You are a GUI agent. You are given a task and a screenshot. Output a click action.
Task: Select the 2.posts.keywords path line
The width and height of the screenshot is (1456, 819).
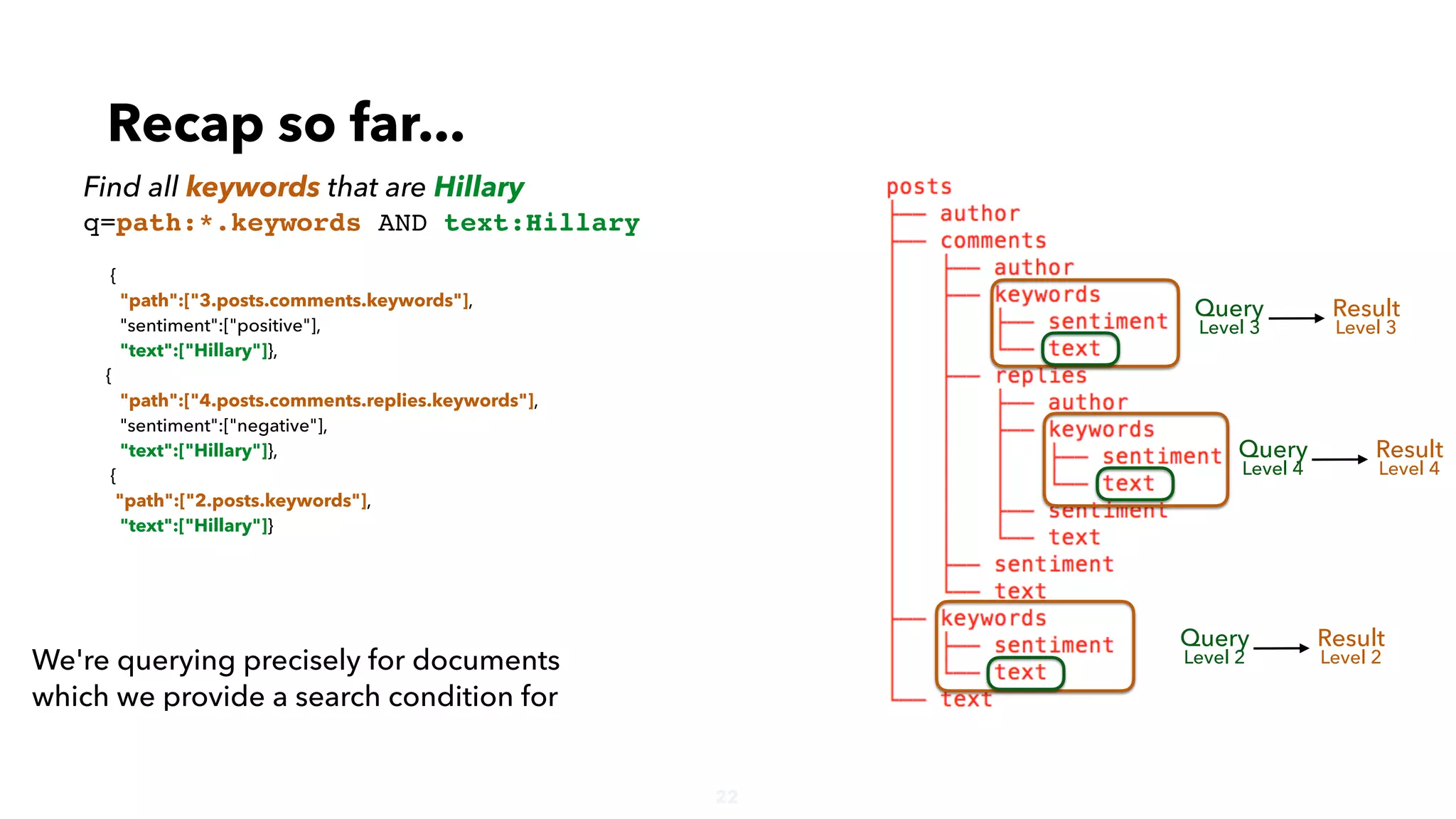click(x=243, y=501)
